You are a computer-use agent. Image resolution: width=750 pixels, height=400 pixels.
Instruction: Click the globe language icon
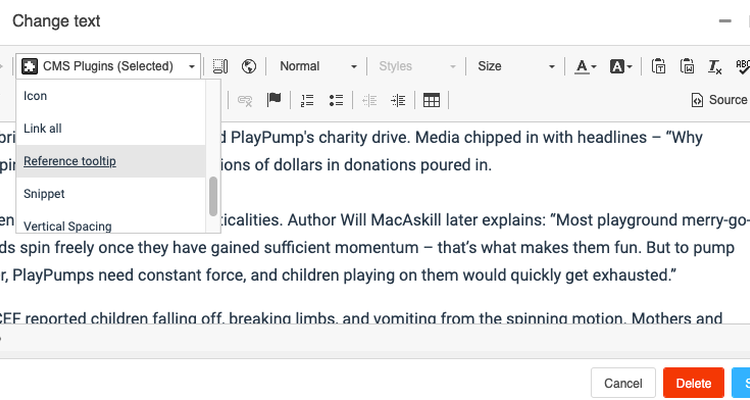click(x=248, y=67)
